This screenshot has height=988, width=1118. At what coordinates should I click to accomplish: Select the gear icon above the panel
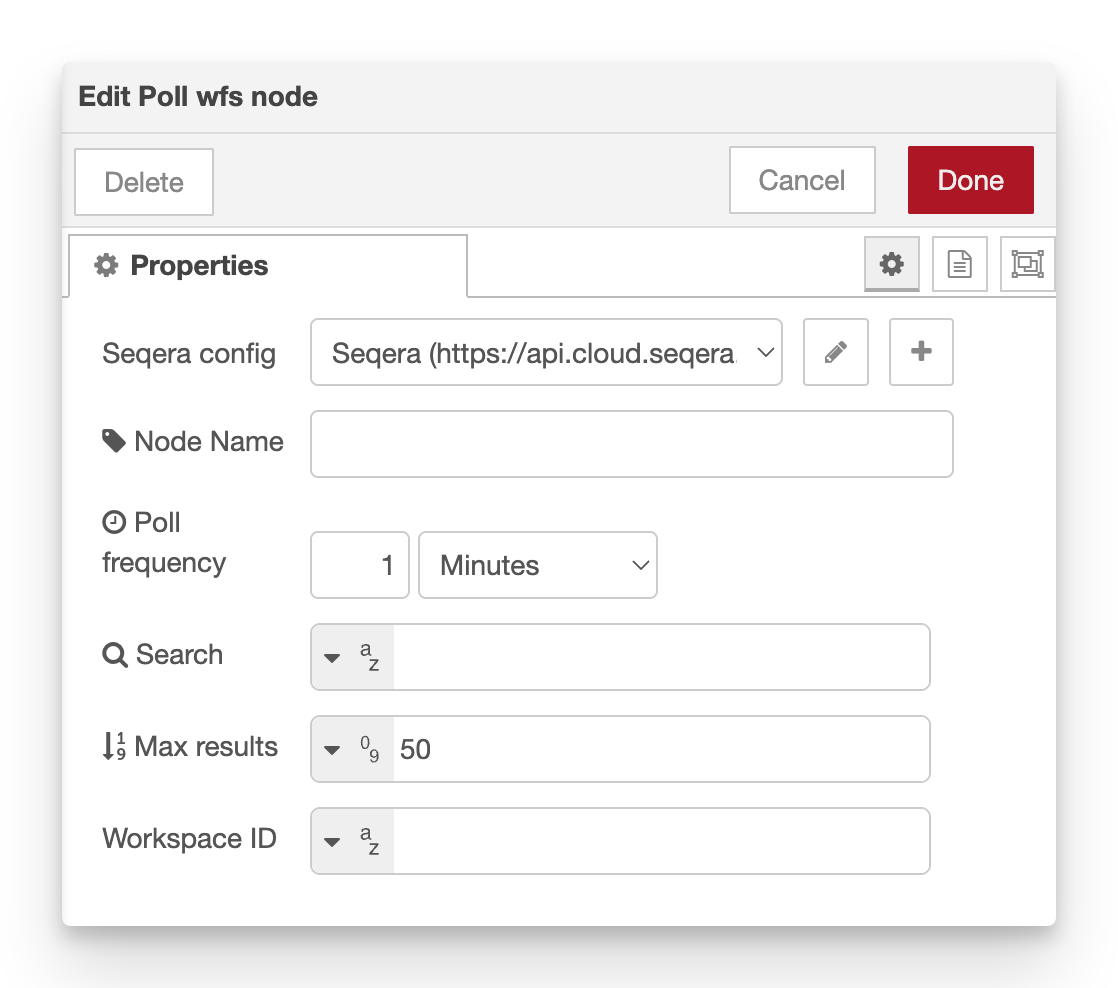[892, 264]
